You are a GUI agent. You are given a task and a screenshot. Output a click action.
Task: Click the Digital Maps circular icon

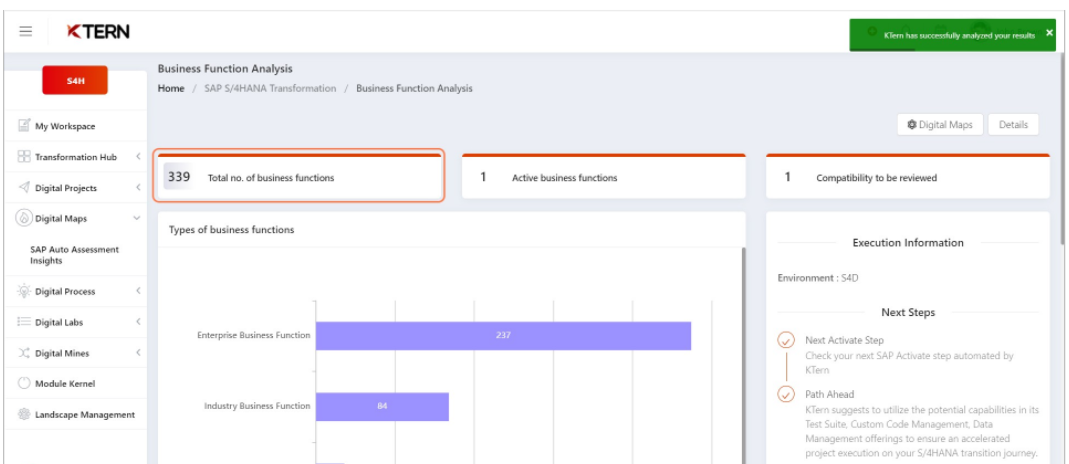tap(25, 219)
